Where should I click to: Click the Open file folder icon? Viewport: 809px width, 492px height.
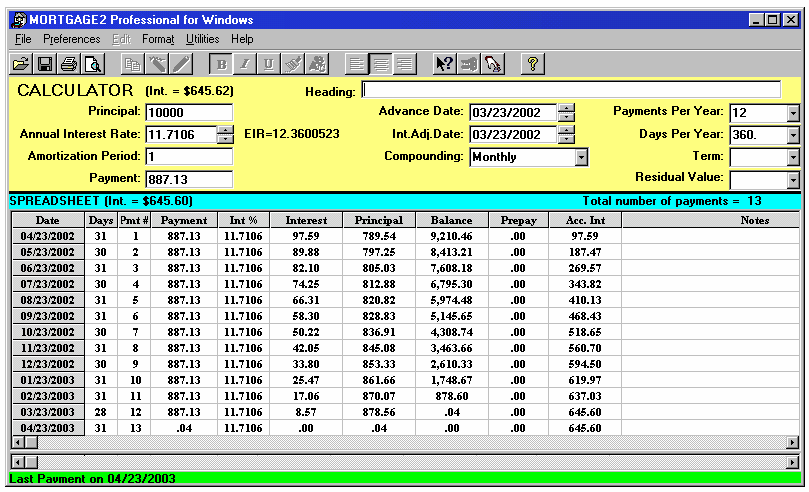click(21, 64)
